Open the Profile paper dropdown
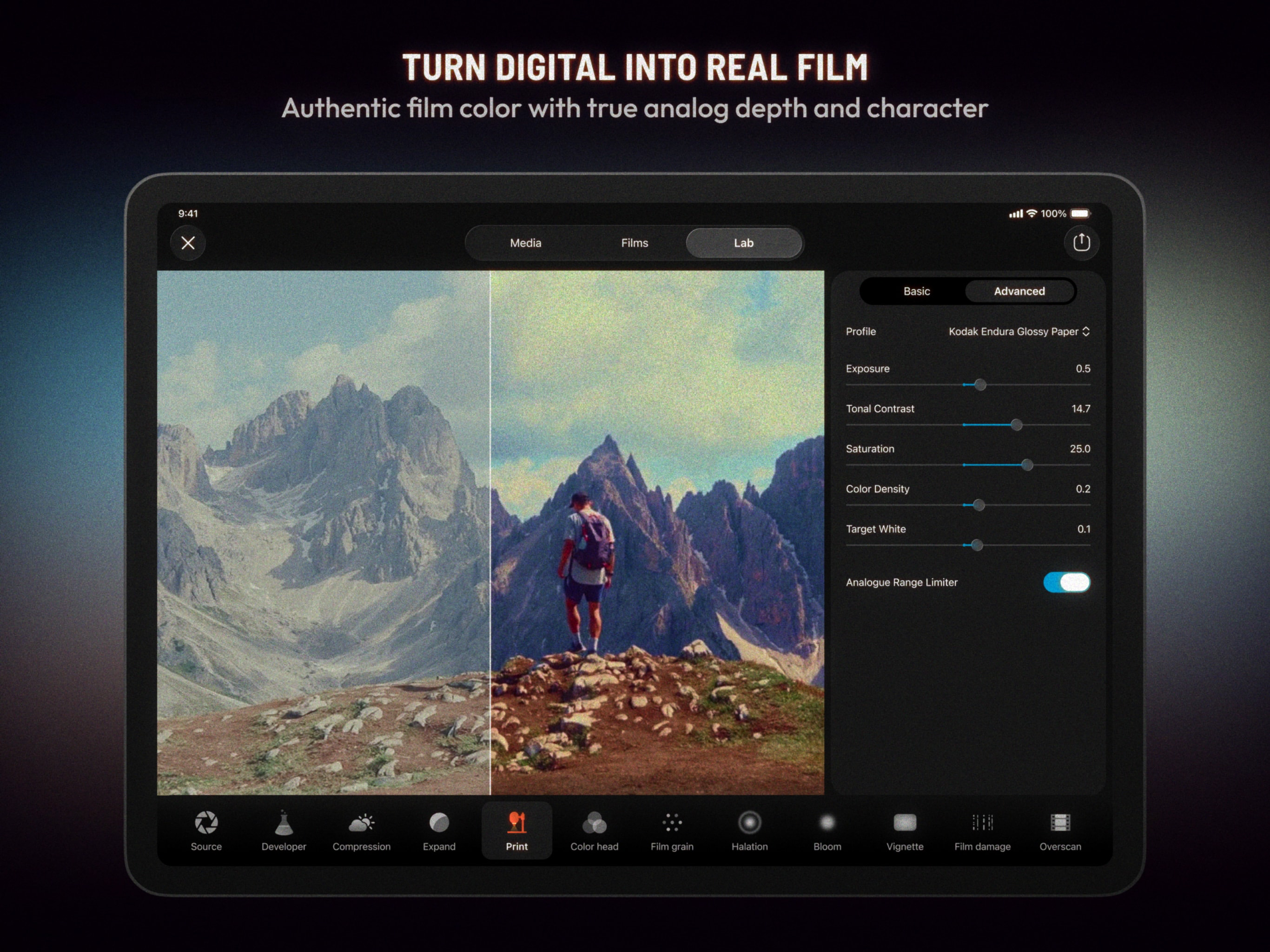 tap(1019, 331)
